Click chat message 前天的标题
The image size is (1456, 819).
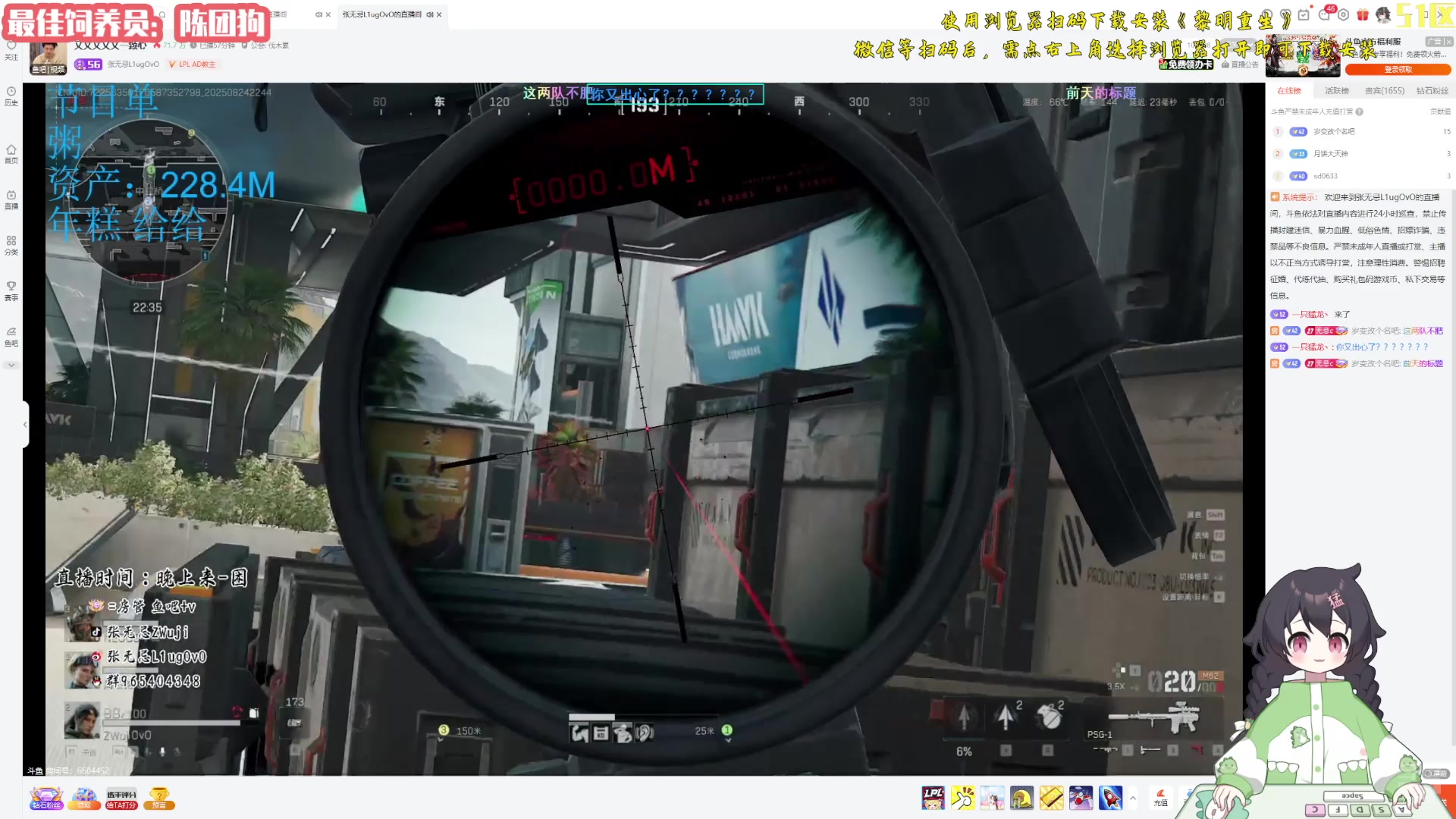[x=1422, y=364]
